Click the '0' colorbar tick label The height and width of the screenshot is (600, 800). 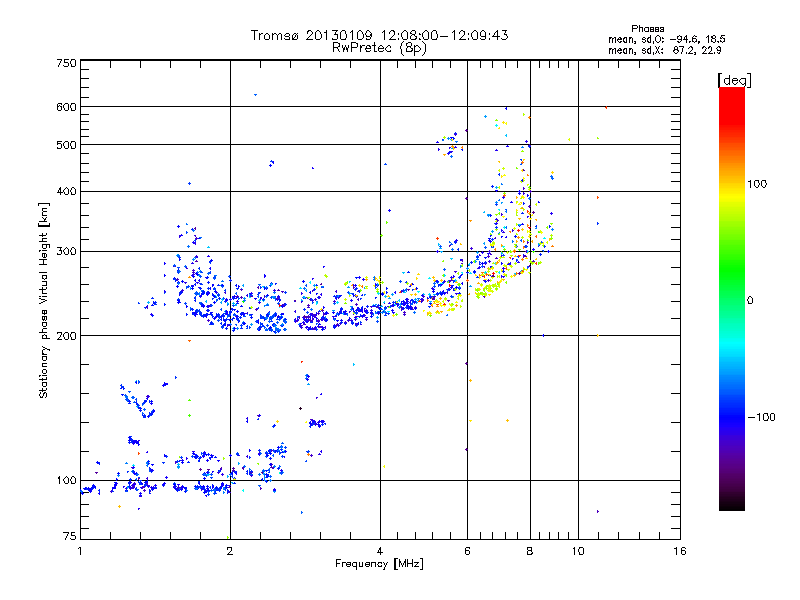click(x=750, y=301)
